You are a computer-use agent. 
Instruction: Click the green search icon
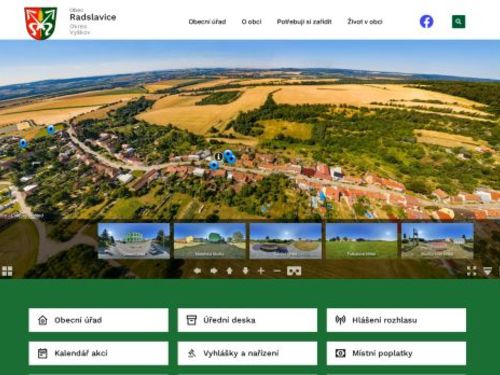[x=459, y=22]
